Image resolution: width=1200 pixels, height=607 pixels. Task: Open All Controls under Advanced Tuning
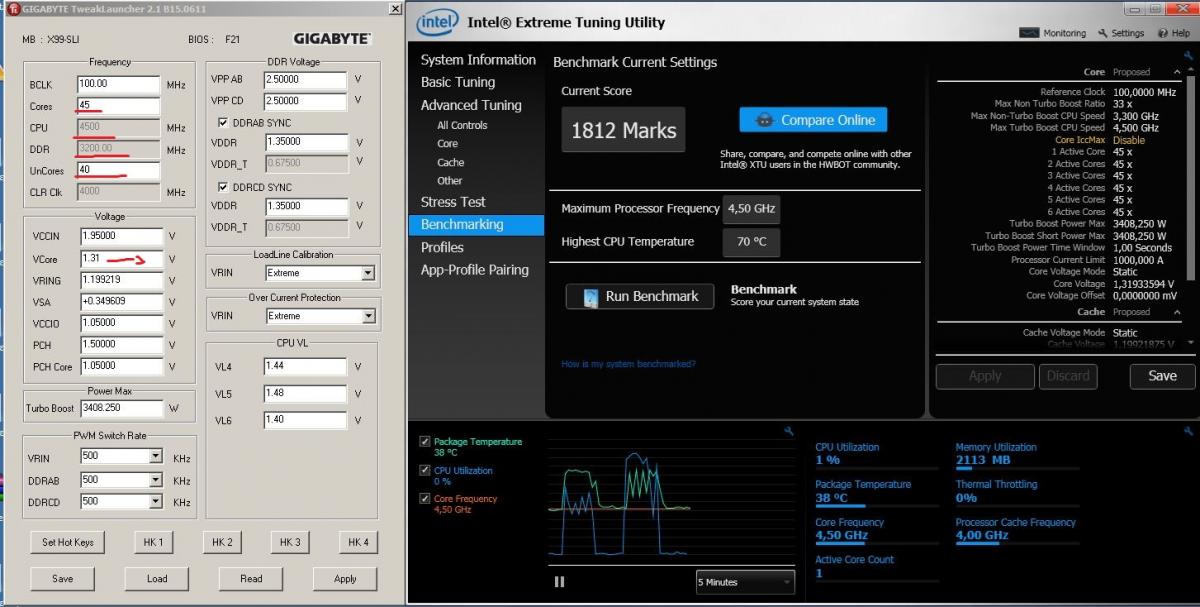[x=462, y=125]
